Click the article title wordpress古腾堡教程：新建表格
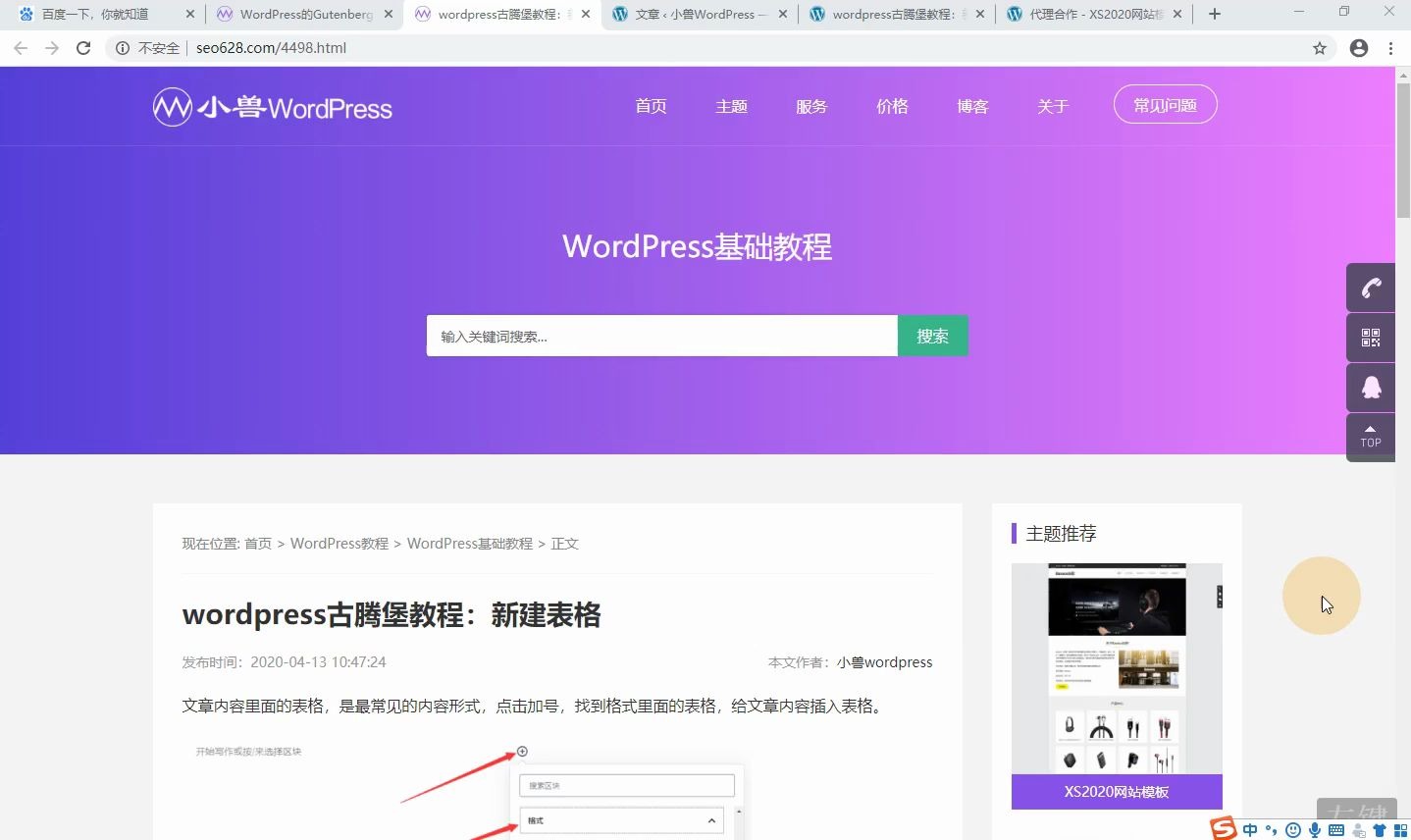Image resolution: width=1411 pixels, height=840 pixels. point(392,615)
